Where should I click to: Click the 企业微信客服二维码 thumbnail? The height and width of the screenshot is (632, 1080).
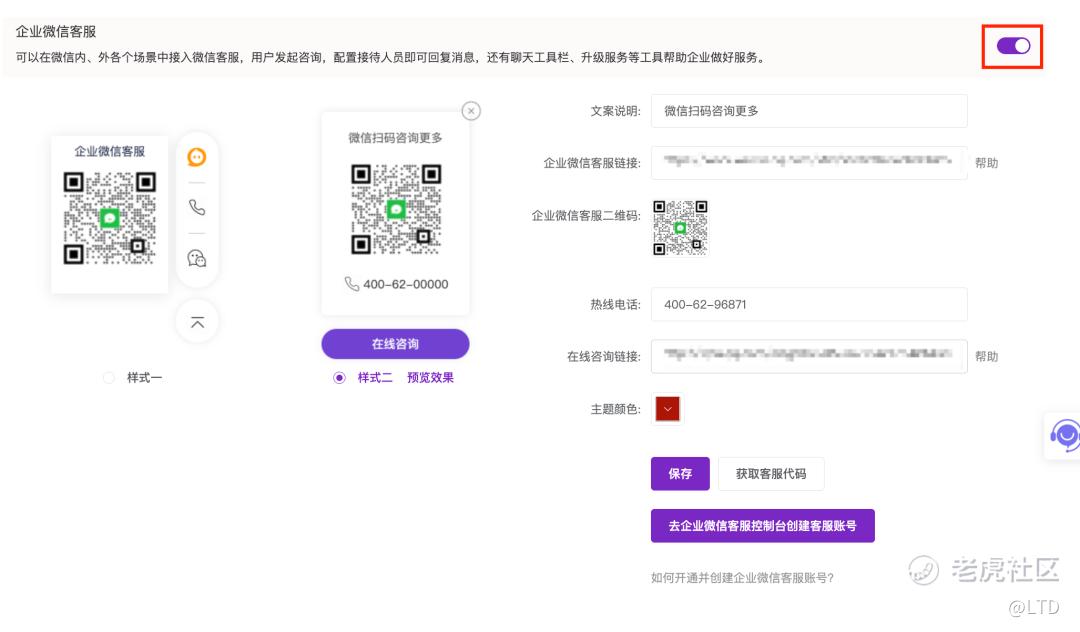coord(681,228)
